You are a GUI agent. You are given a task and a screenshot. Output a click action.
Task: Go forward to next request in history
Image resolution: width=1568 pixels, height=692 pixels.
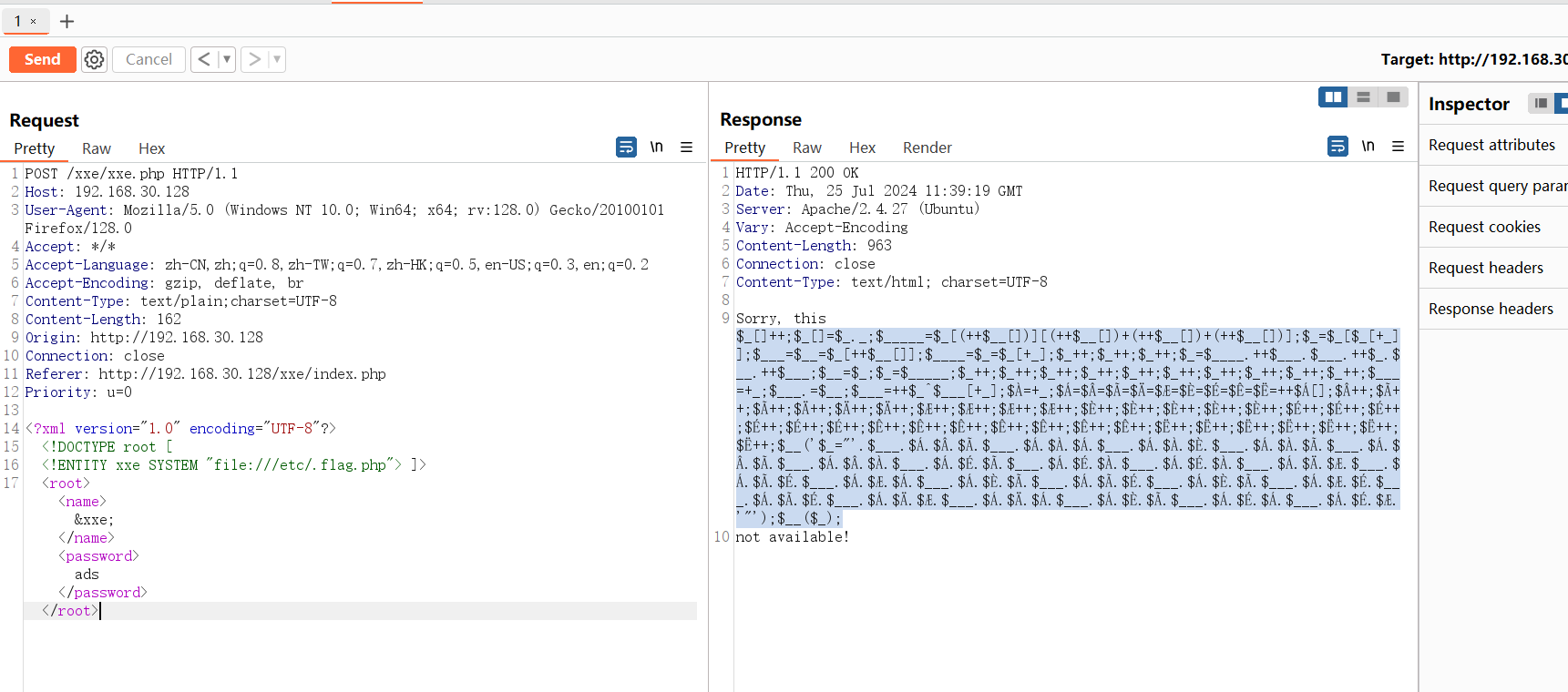coord(254,59)
